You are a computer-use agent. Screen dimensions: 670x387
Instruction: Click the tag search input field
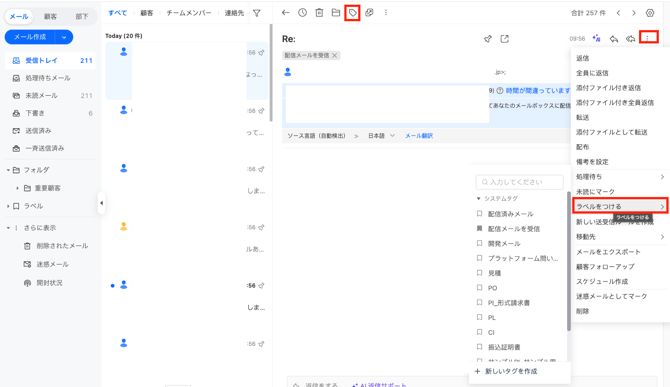(x=520, y=182)
